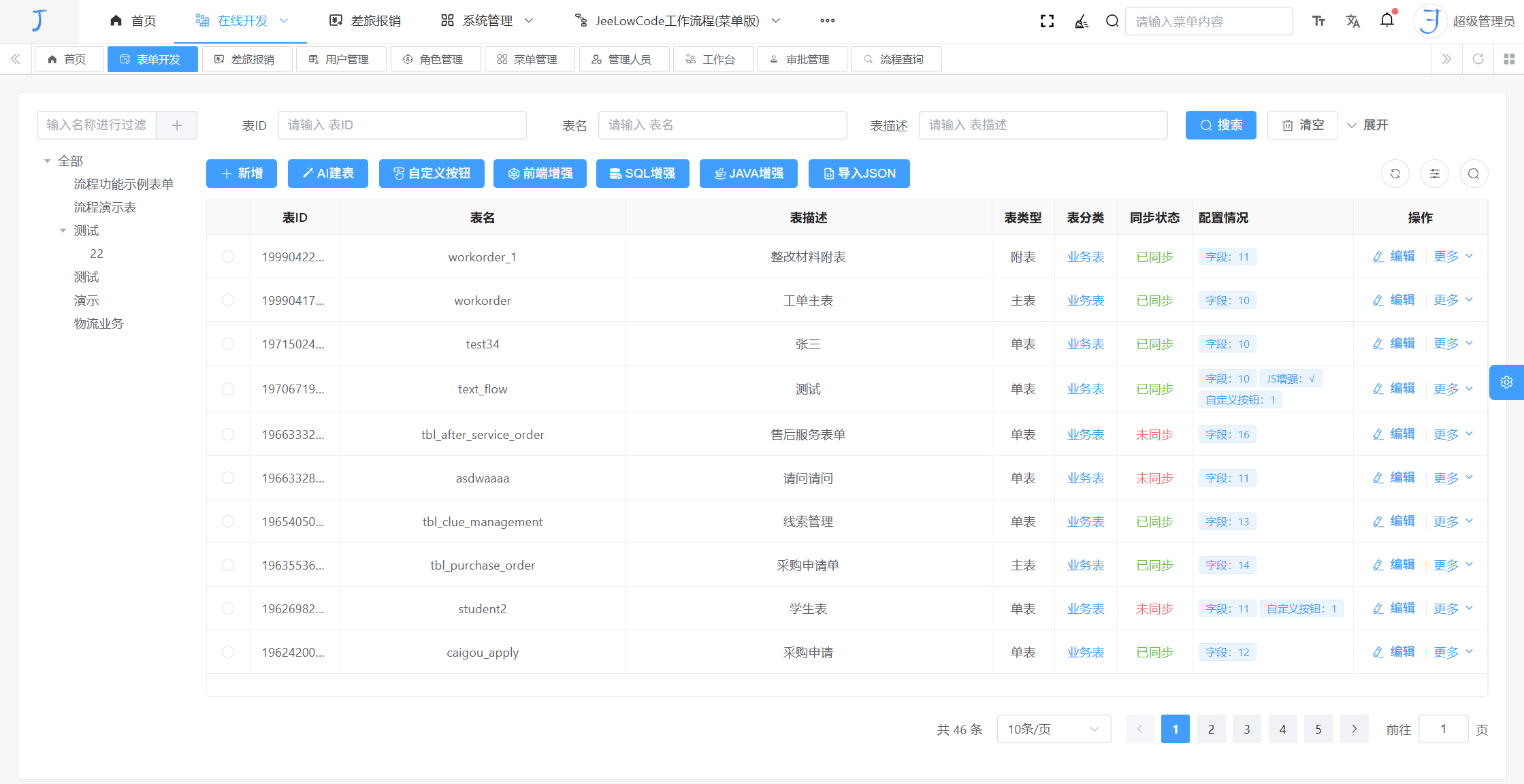Toggle fullscreen mode icon in top bar
The height and width of the screenshot is (784, 1524).
point(1047,20)
